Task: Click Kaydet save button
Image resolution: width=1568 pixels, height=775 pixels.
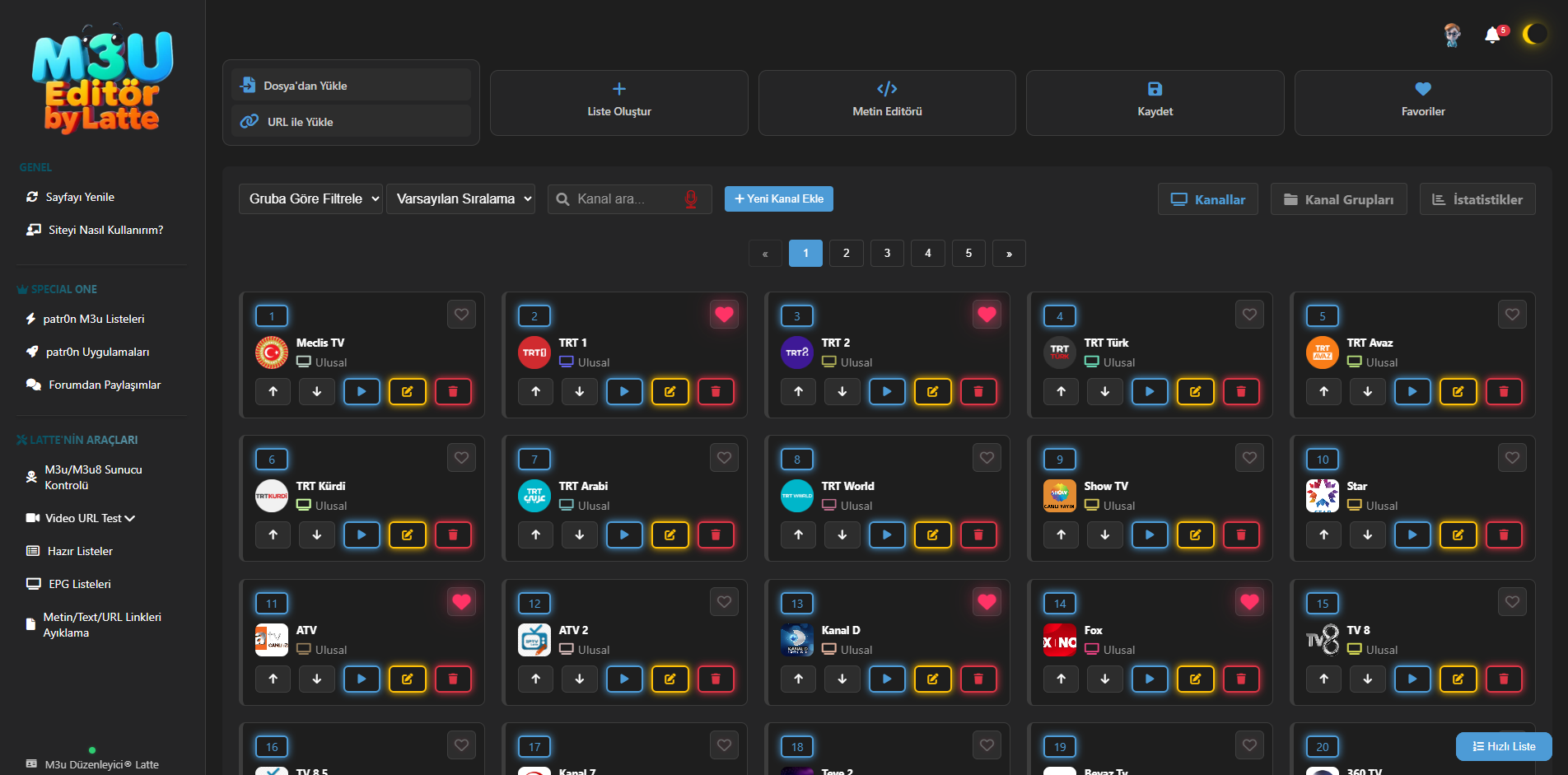Action: pyautogui.click(x=1155, y=103)
